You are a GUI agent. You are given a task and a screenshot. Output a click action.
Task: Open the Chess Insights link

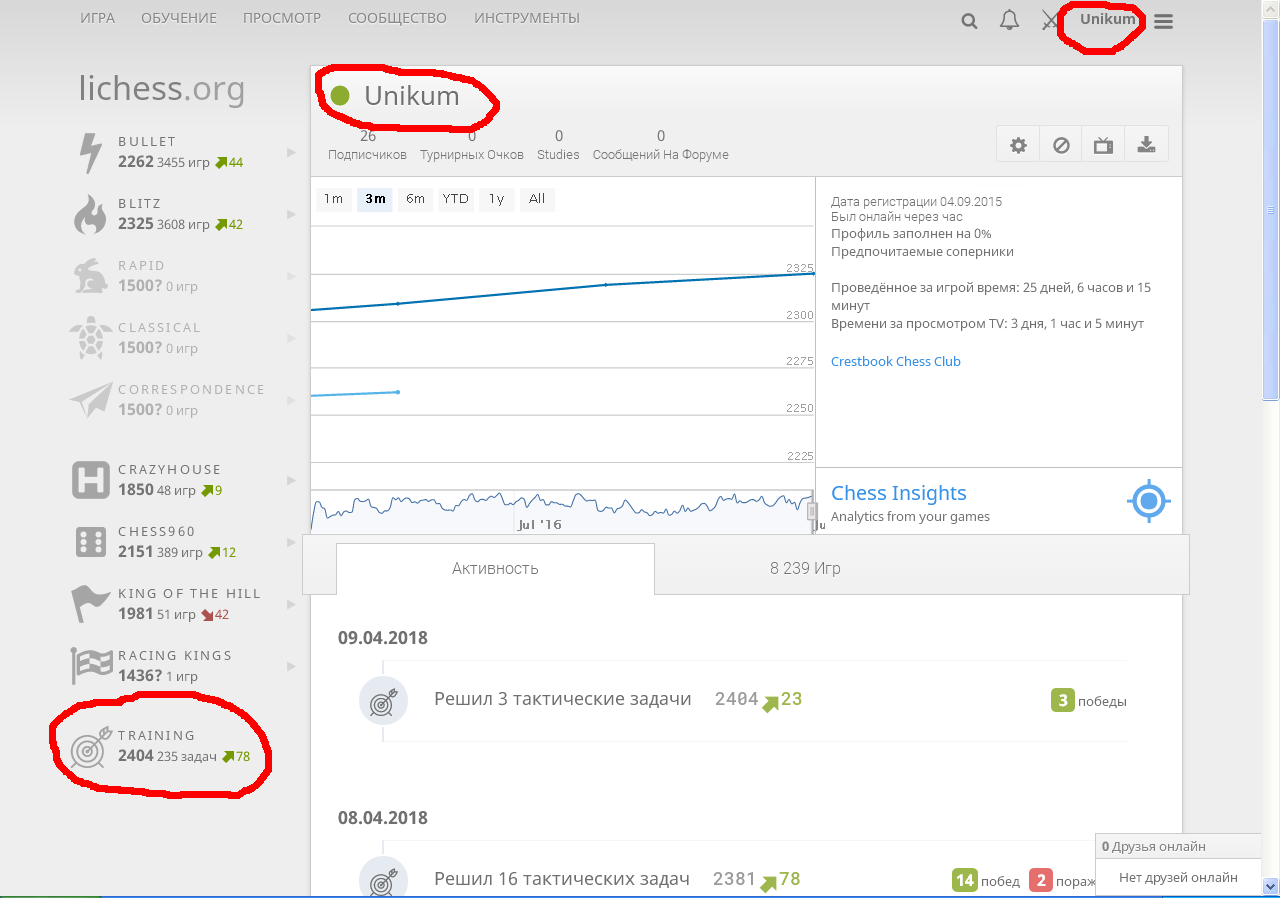pos(899,493)
